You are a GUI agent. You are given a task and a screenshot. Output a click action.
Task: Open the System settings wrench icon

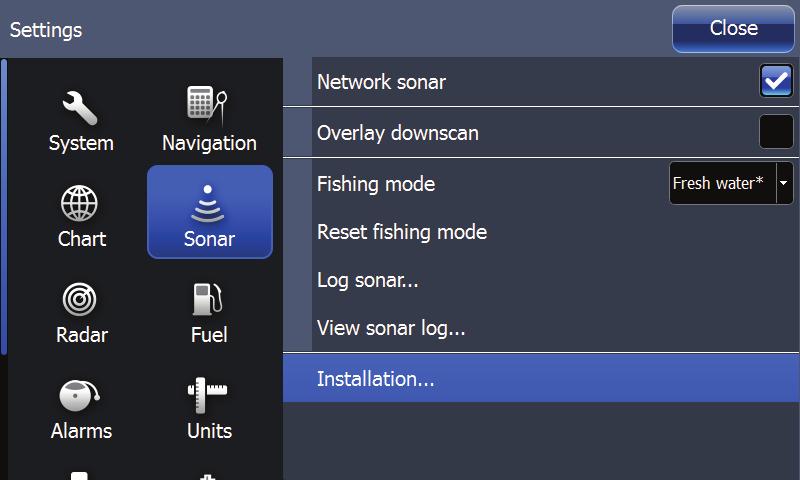click(x=80, y=108)
